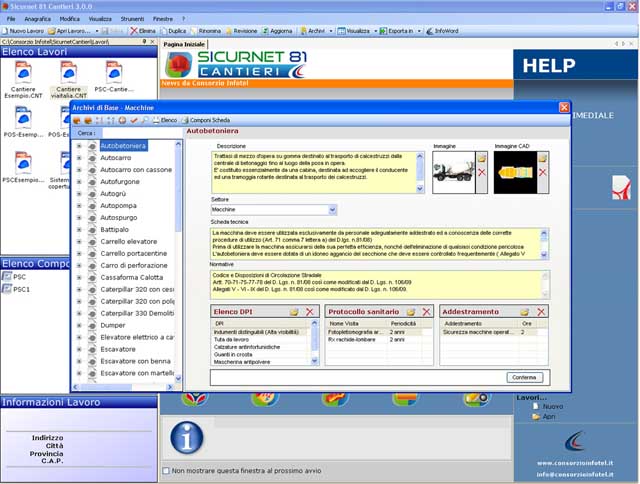This screenshot has height=484, width=640.
Task: Click www.consorzioinfotel.it link
Action: click(x=575, y=463)
